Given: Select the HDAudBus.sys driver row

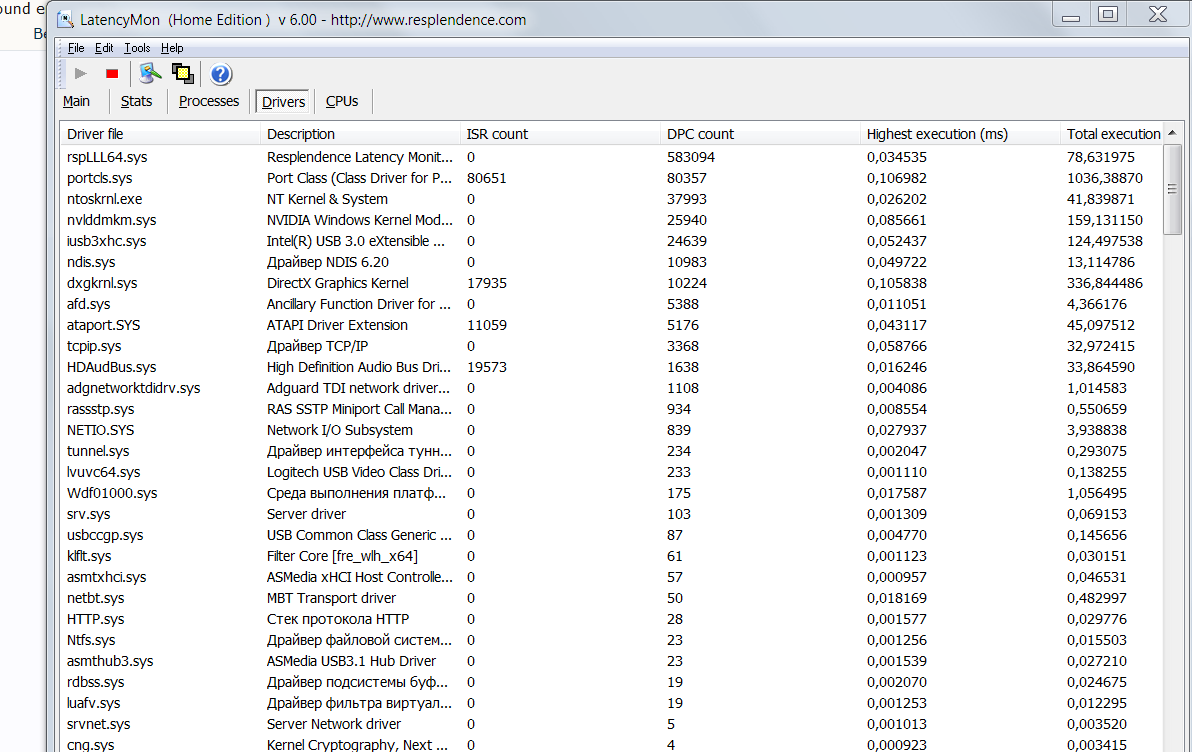Looking at the screenshot, I should click(612, 367).
